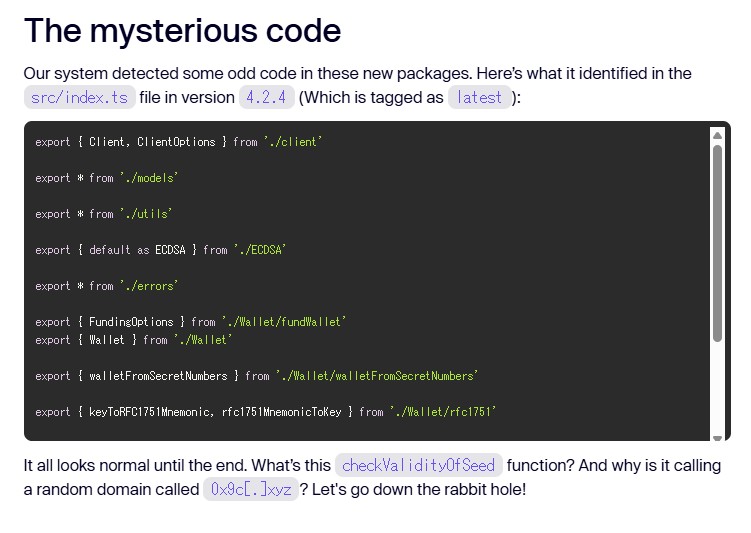Click the code block scroll-down arrow
Viewport: 751px width, 533px height.
pyautogui.click(x=717, y=436)
